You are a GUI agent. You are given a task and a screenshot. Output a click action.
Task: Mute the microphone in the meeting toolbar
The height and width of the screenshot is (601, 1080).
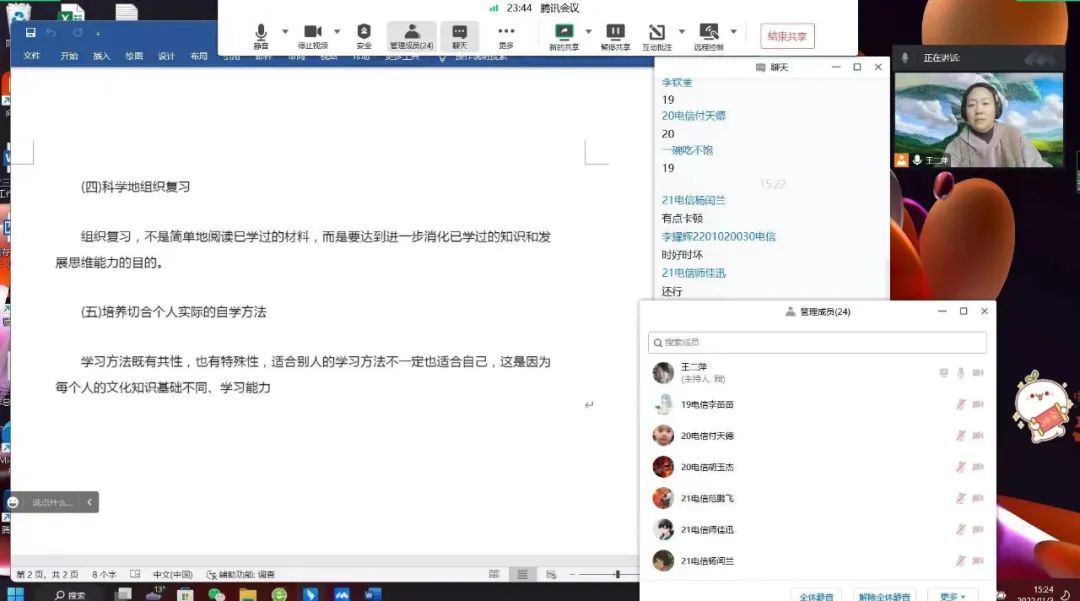[x=261, y=36]
